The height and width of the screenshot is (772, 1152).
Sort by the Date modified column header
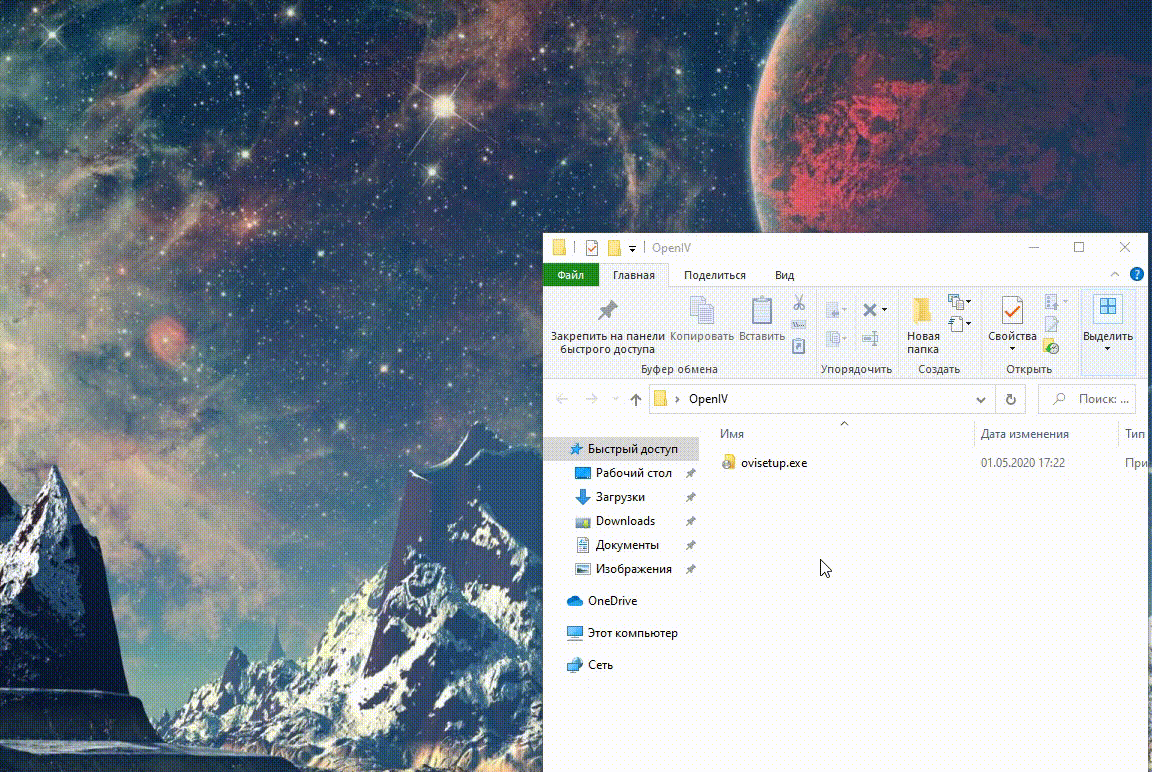click(x=1024, y=434)
